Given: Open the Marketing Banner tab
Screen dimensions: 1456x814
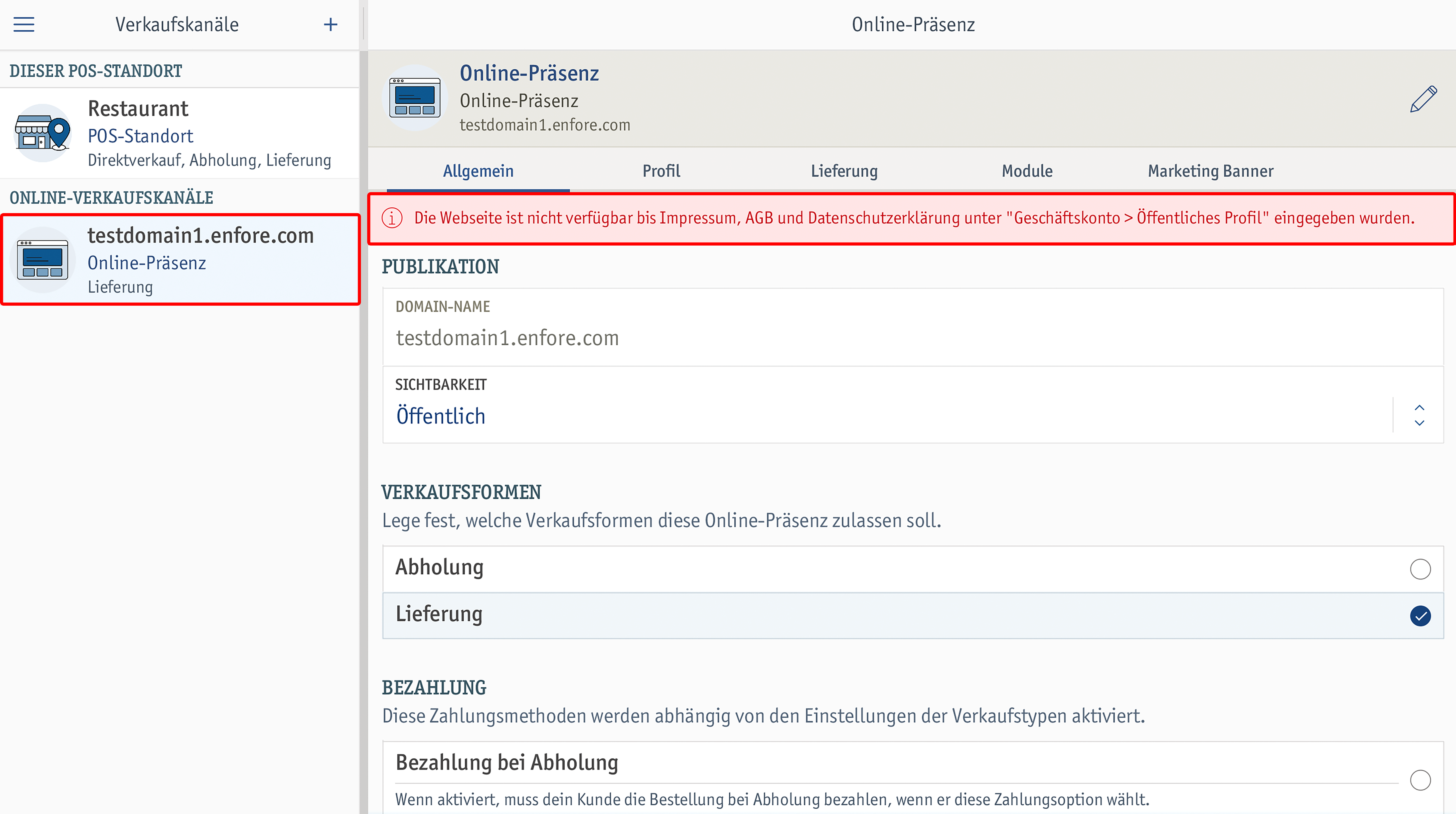Looking at the screenshot, I should coord(1210,171).
